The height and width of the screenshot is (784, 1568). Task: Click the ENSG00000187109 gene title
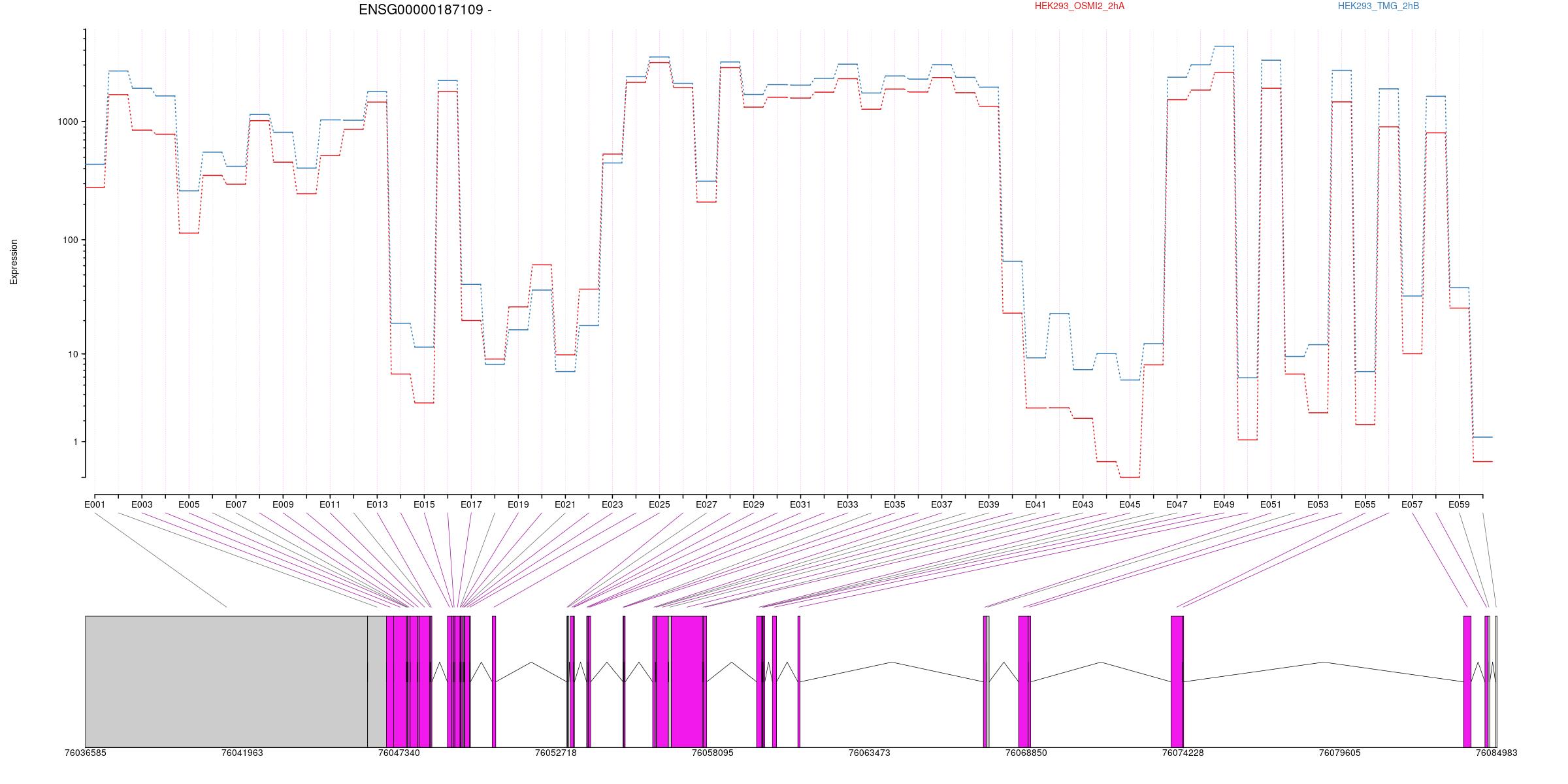tap(425, 10)
